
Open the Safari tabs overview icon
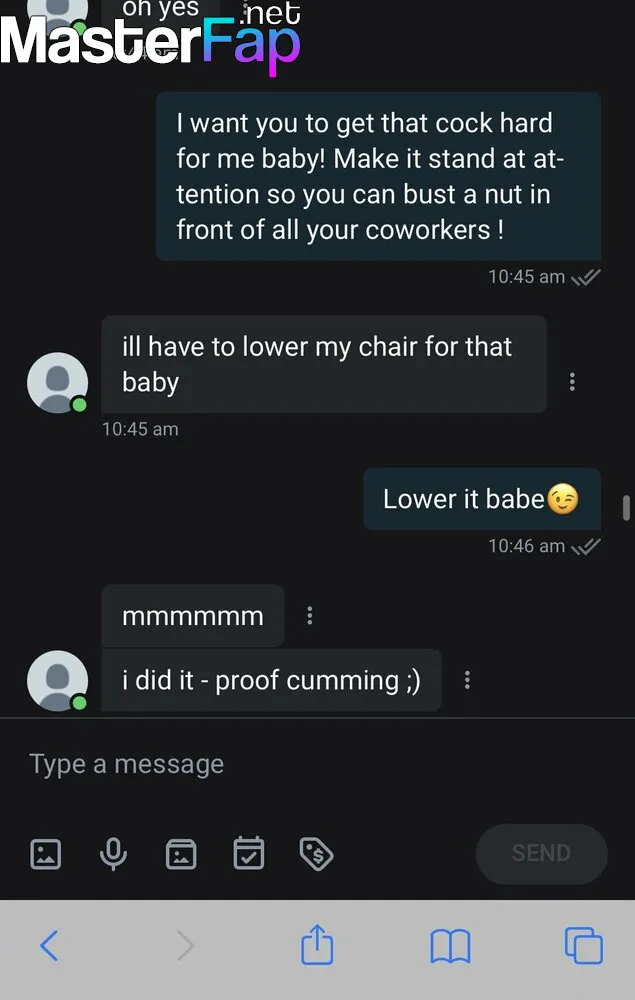[583, 945]
